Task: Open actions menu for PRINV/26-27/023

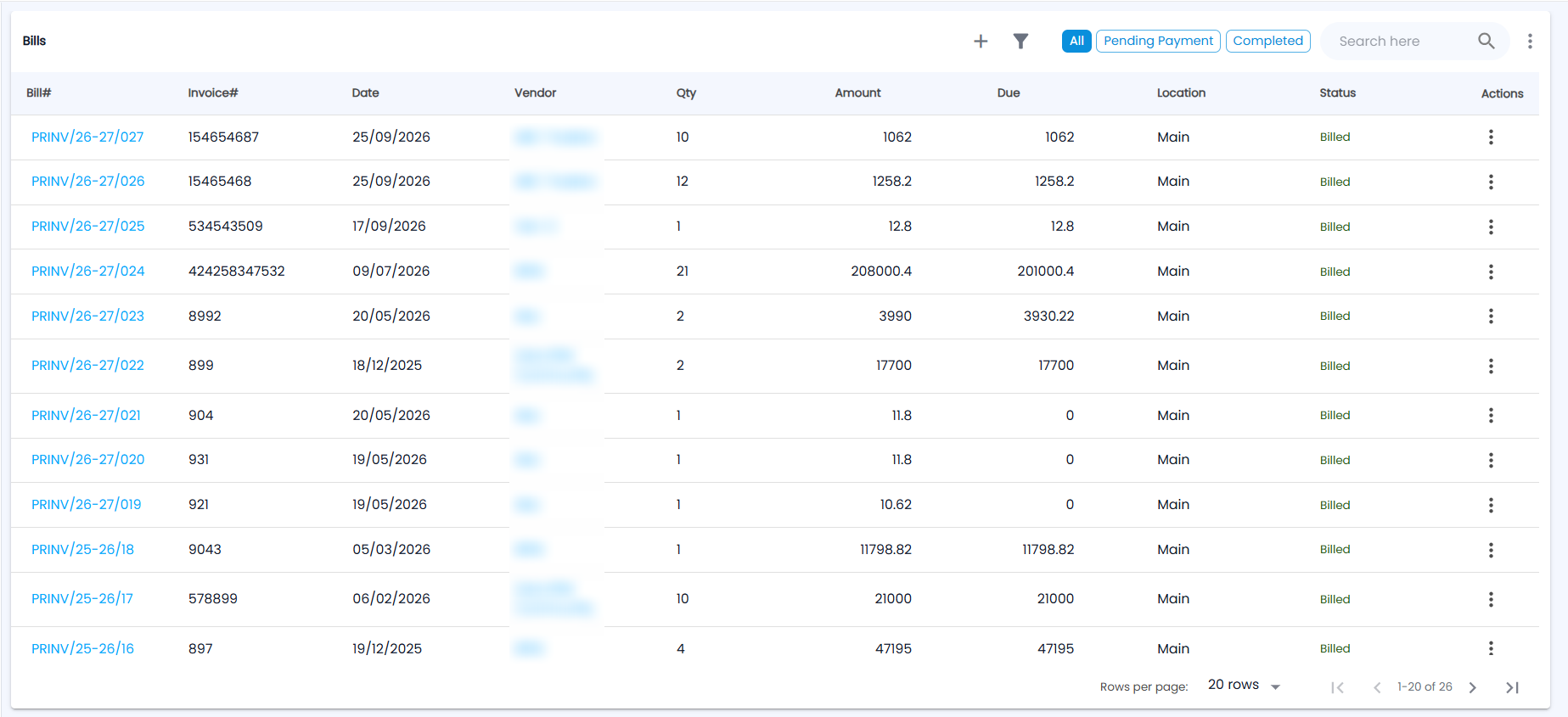Action: (1491, 316)
